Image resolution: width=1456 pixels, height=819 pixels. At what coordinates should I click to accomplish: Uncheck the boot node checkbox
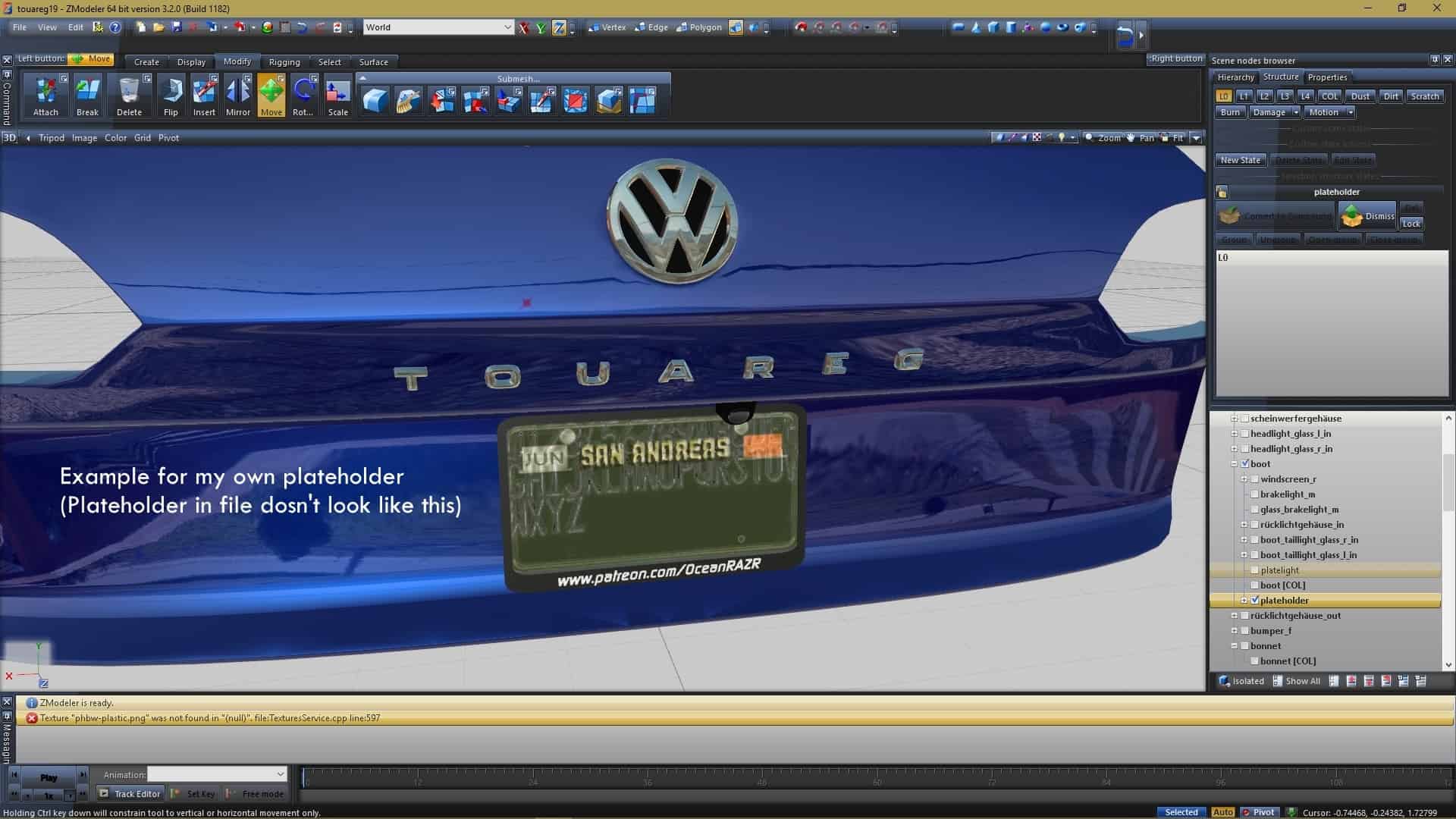click(x=1245, y=464)
